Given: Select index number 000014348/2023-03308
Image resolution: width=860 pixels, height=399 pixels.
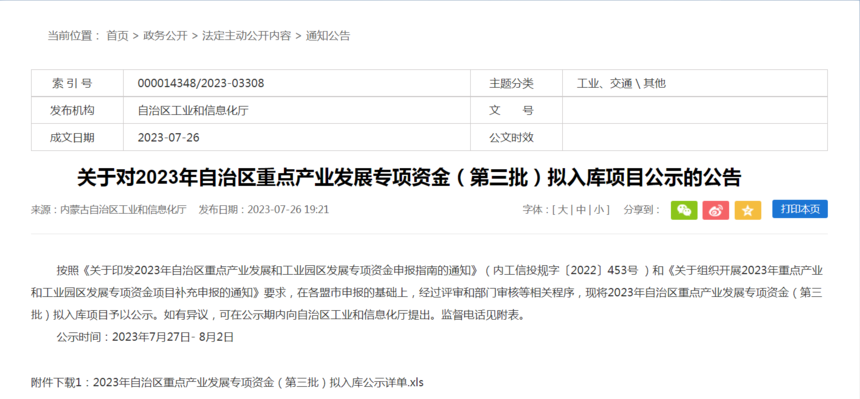Looking at the screenshot, I should [x=201, y=83].
